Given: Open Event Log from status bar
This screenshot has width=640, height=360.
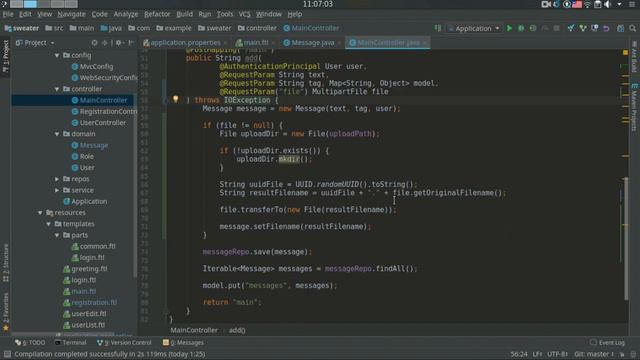Looking at the screenshot, I should (x=607, y=342).
